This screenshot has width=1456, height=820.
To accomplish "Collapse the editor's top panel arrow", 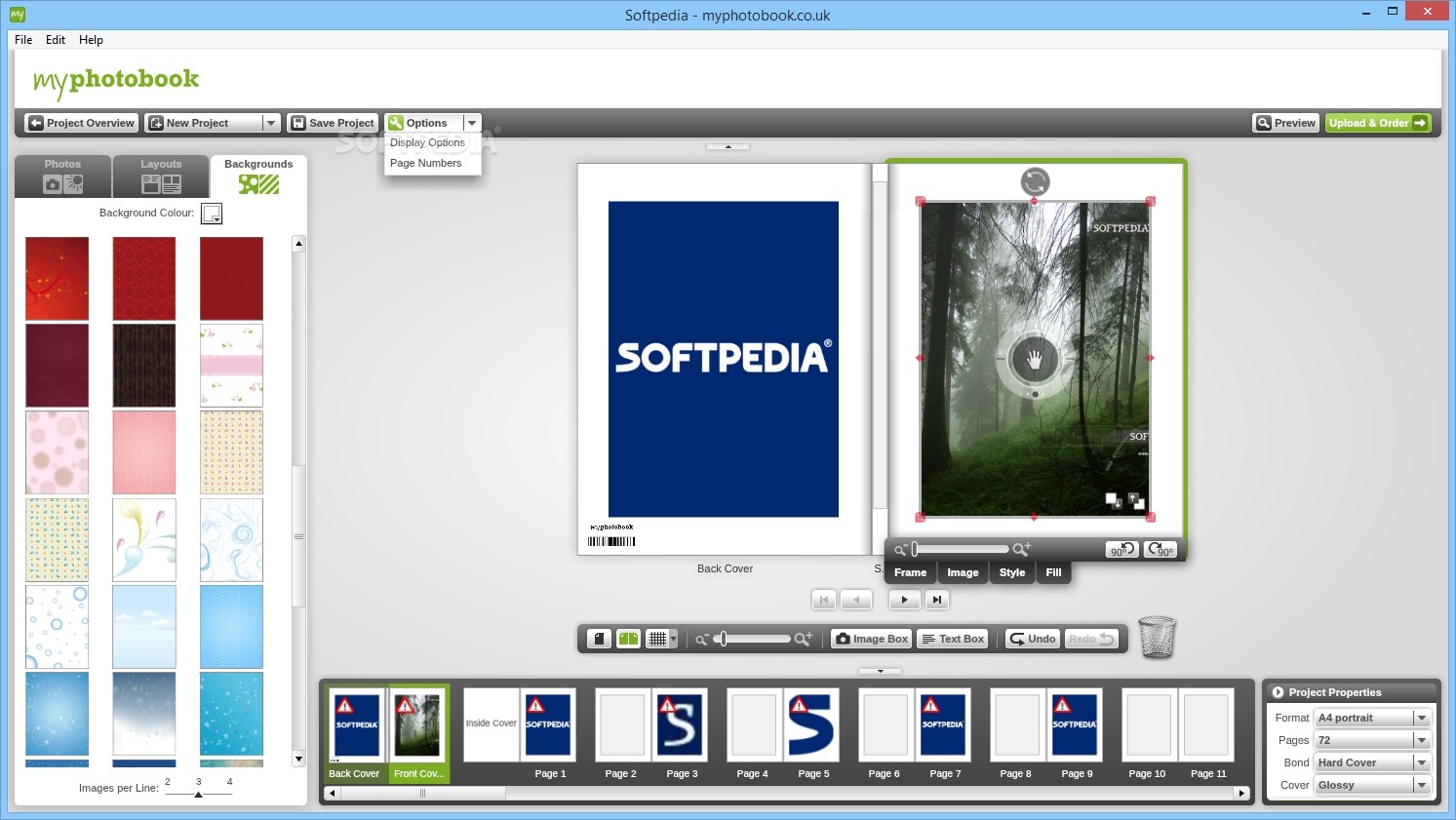I will [x=728, y=146].
